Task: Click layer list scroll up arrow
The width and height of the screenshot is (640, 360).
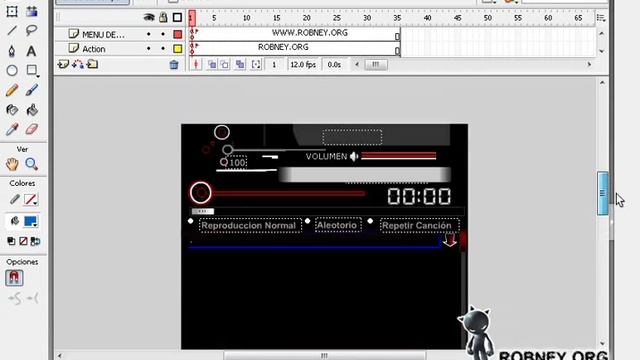Action: coord(601,34)
